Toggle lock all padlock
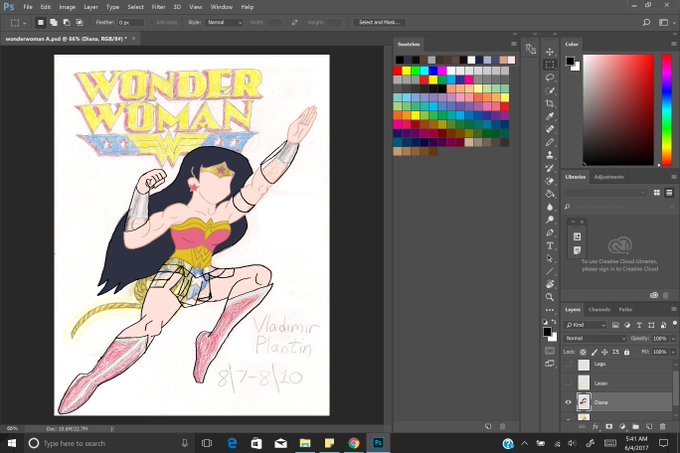The image size is (680, 453). (x=627, y=352)
